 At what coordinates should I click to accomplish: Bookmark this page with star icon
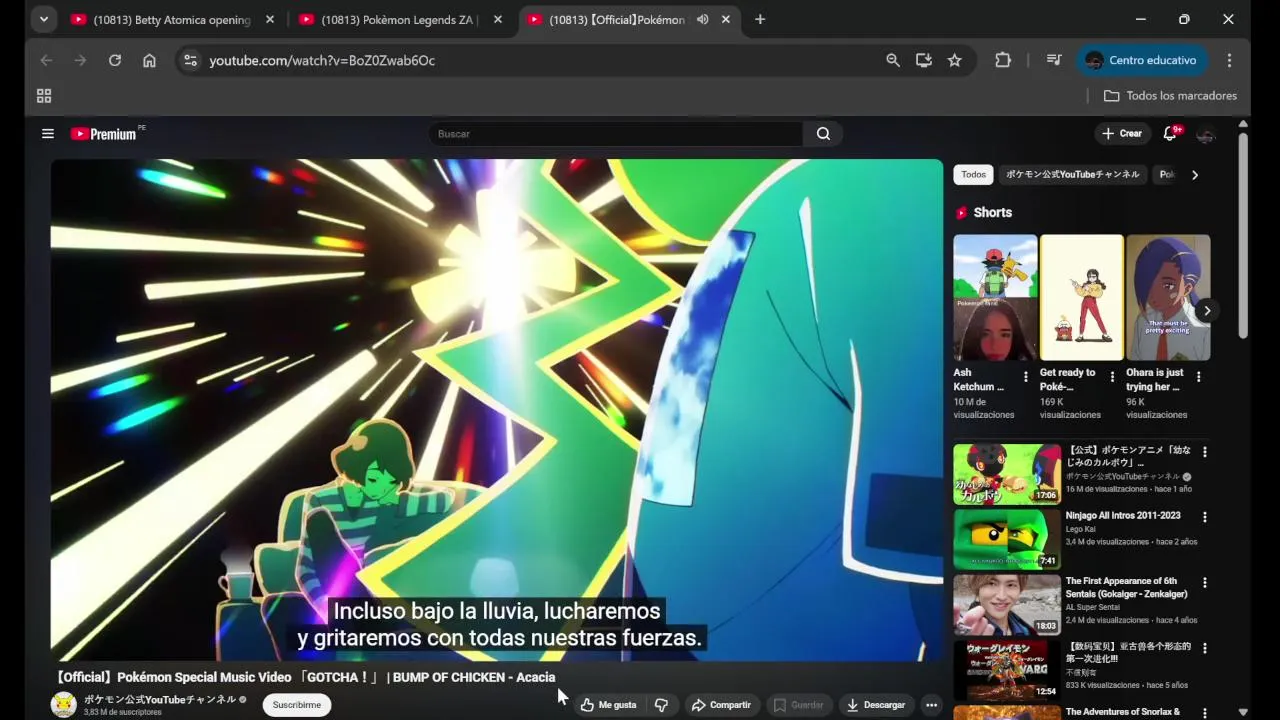pos(955,60)
